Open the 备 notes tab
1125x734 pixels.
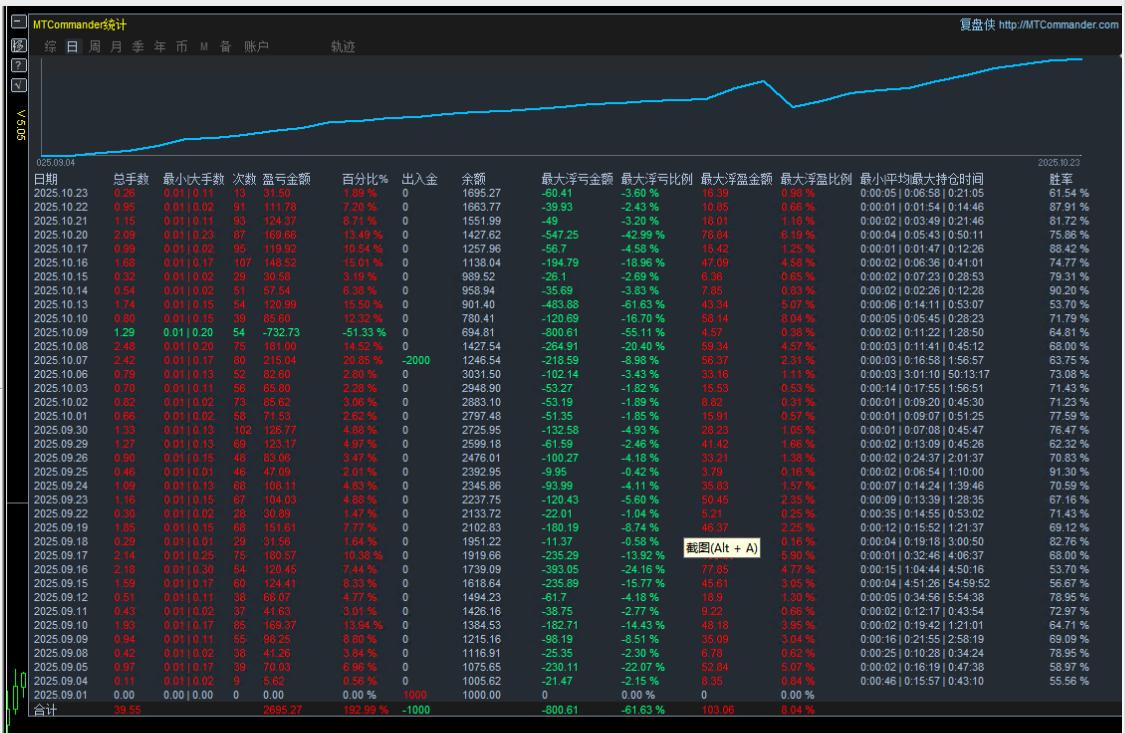[x=226, y=47]
